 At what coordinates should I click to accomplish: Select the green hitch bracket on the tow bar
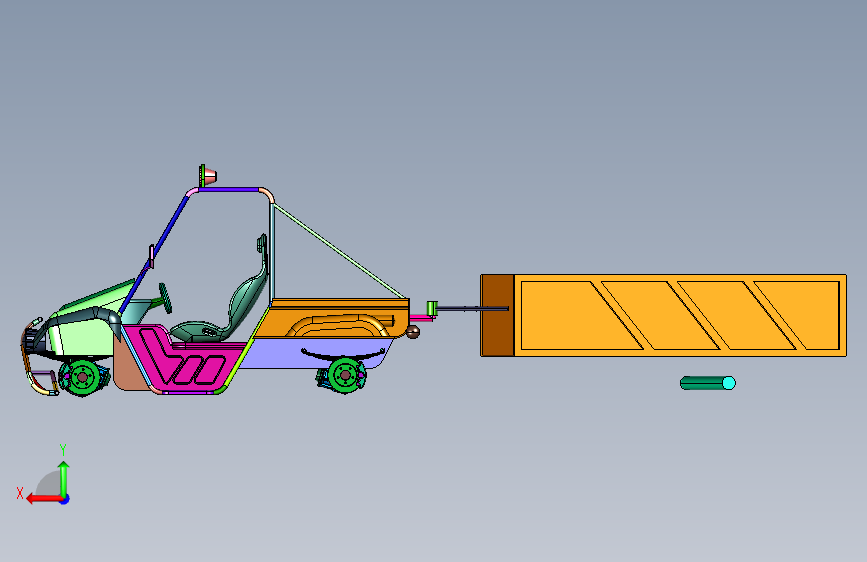(432, 308)
